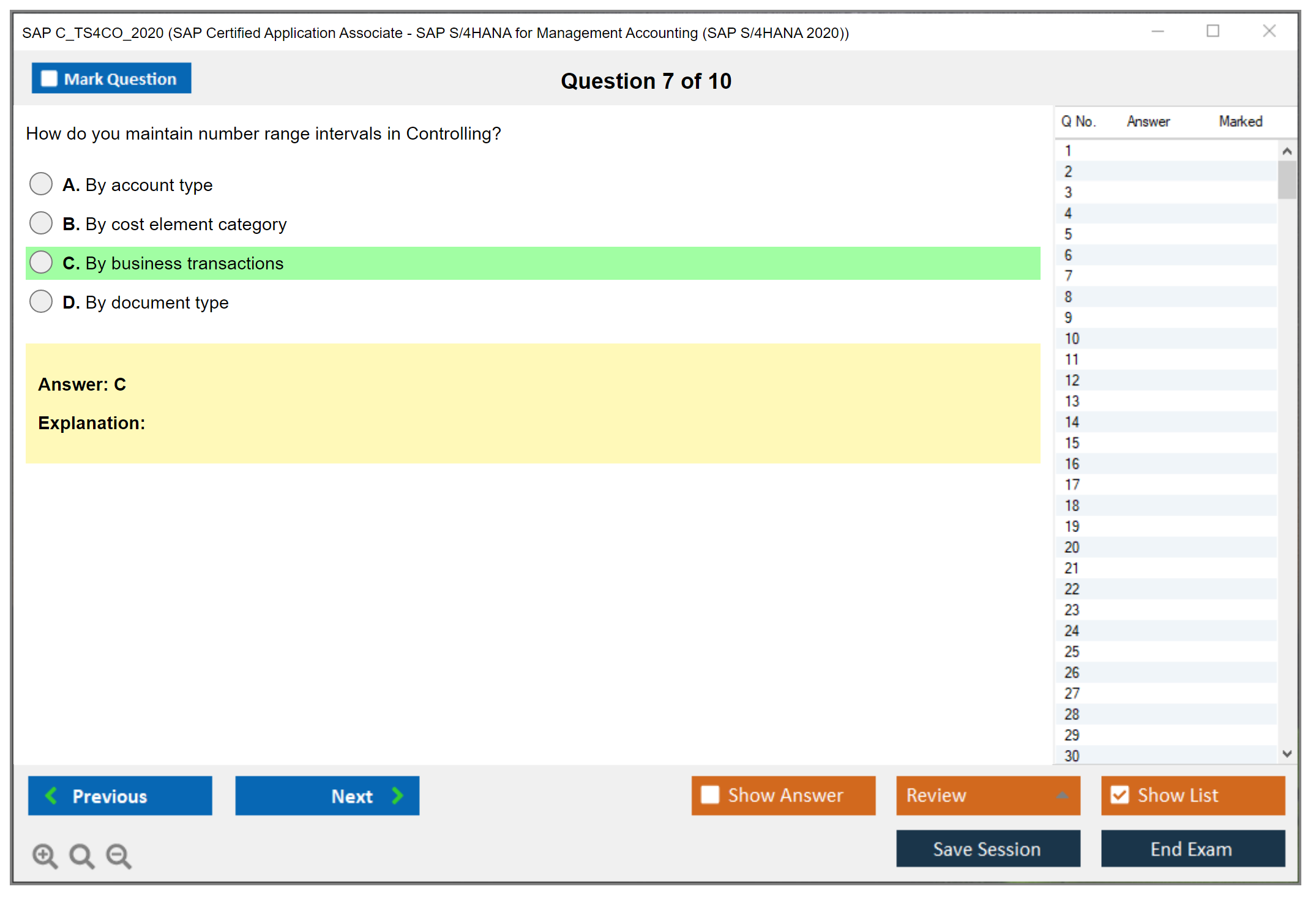The image size is (1316, 900).
Task: Expand the Review dropdown menu
Action: pyautogui.click(x=1062, y=795)
